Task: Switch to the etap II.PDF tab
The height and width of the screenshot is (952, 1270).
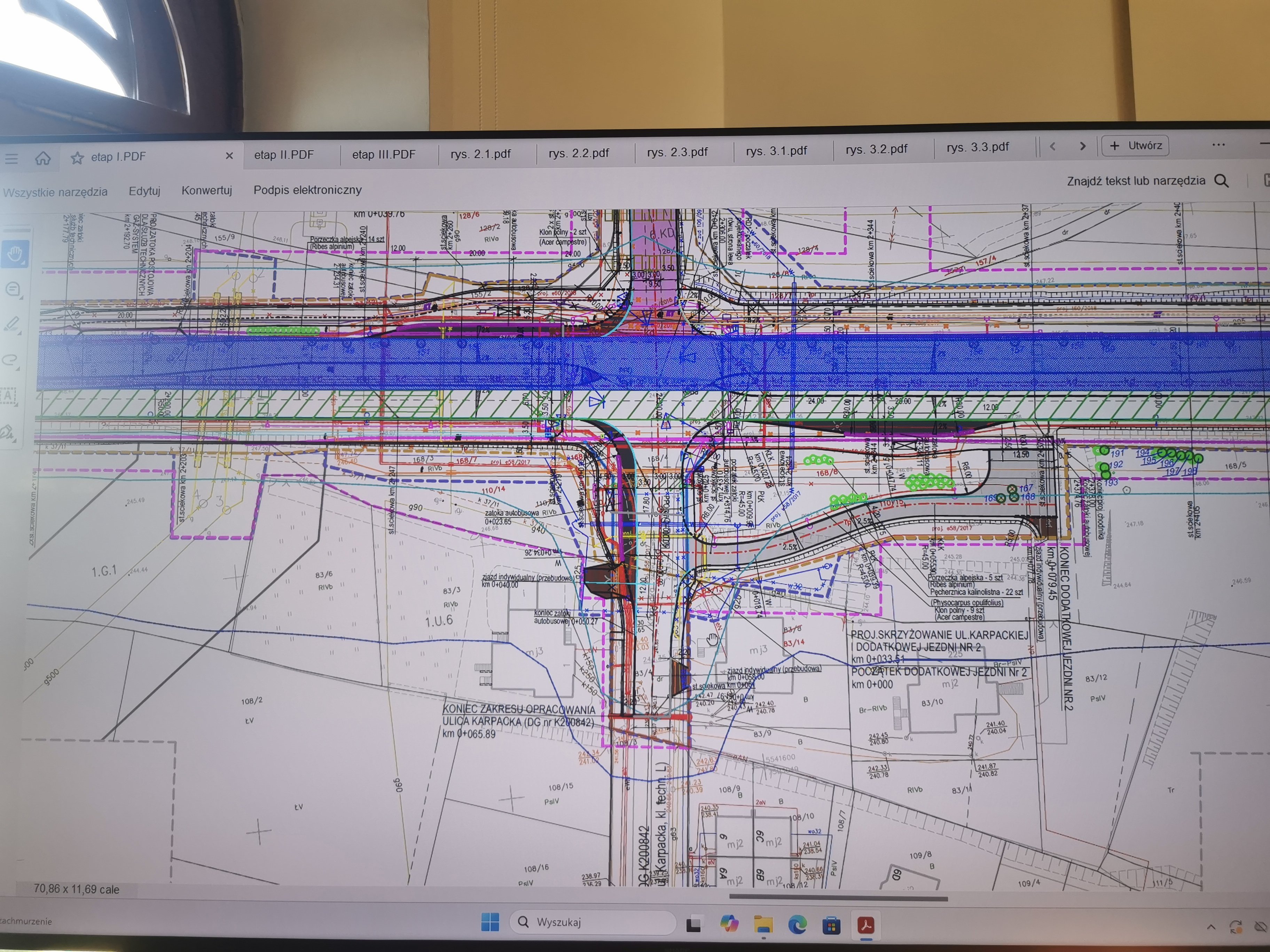Action: (x=284, y=155)
